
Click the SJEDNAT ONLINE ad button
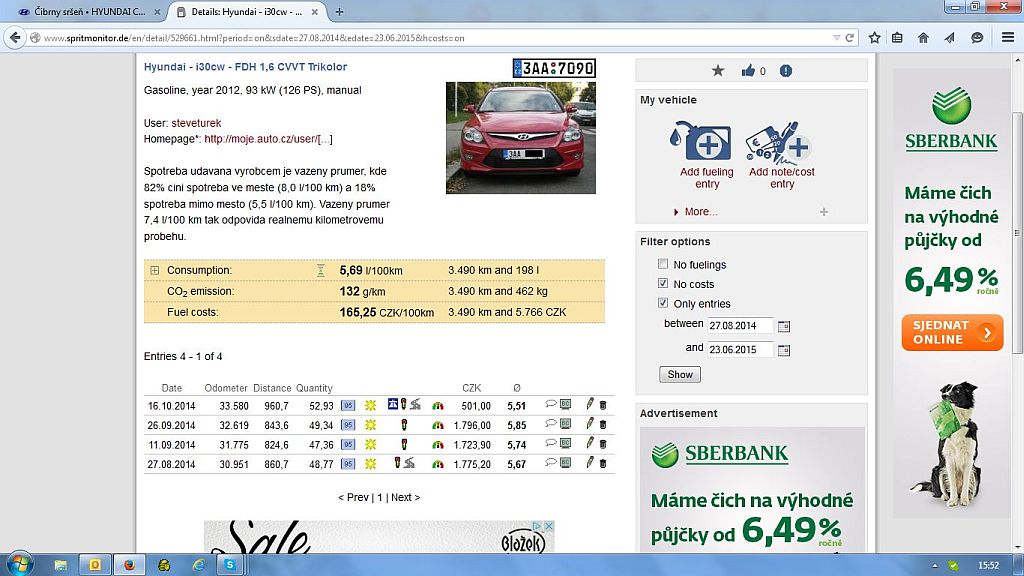[x=952, y=332]
